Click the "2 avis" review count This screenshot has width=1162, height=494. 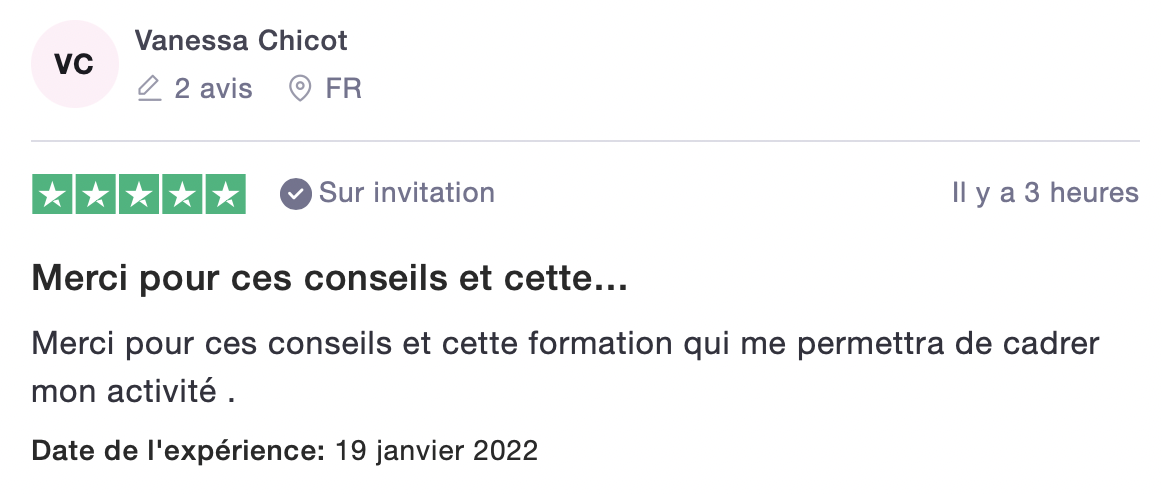(213, 89)
